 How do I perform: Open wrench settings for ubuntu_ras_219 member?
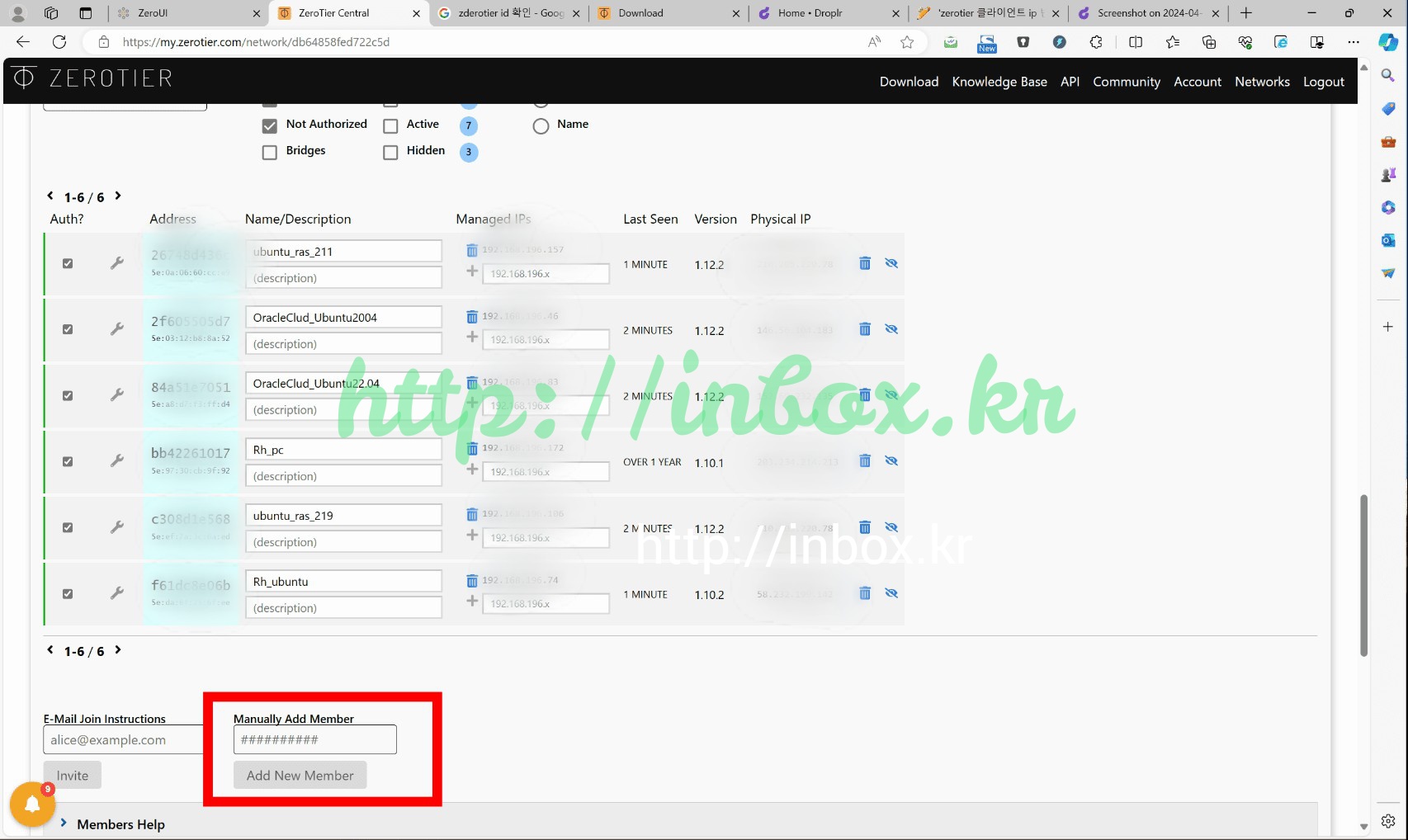117,527
